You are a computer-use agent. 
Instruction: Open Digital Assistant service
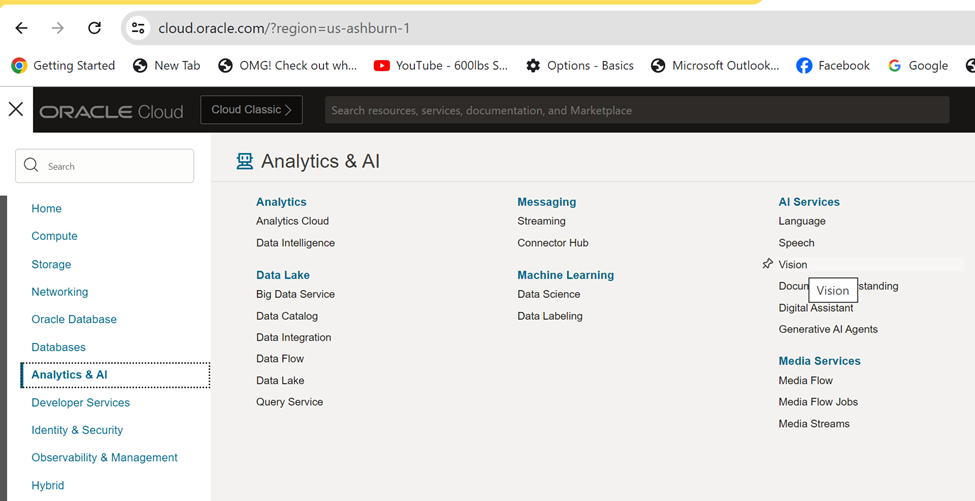click(816, 308)
